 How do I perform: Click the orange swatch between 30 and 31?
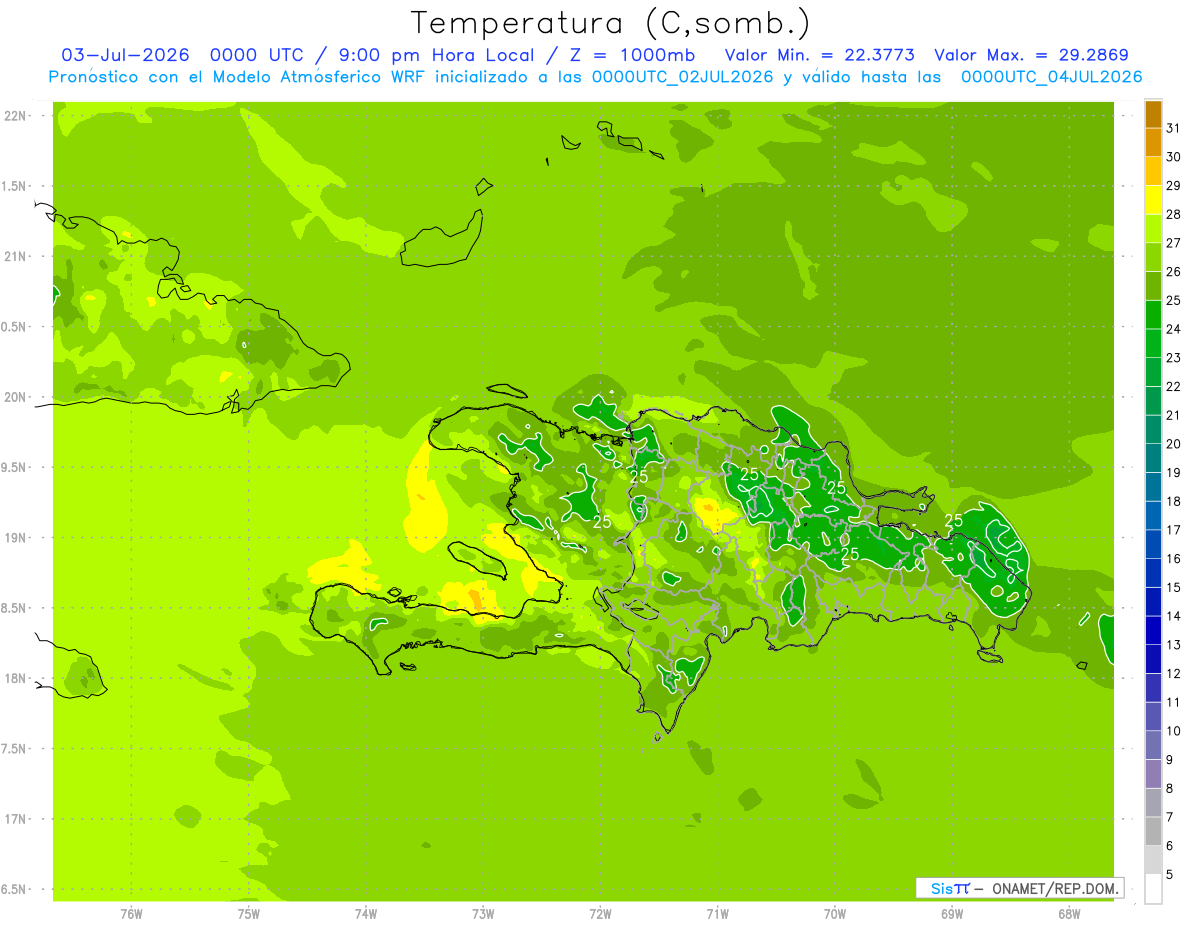[1153, 143]
